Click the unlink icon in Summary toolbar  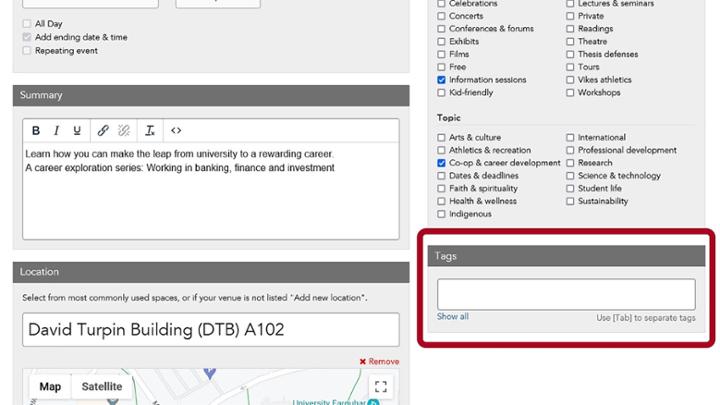point(124,130)
